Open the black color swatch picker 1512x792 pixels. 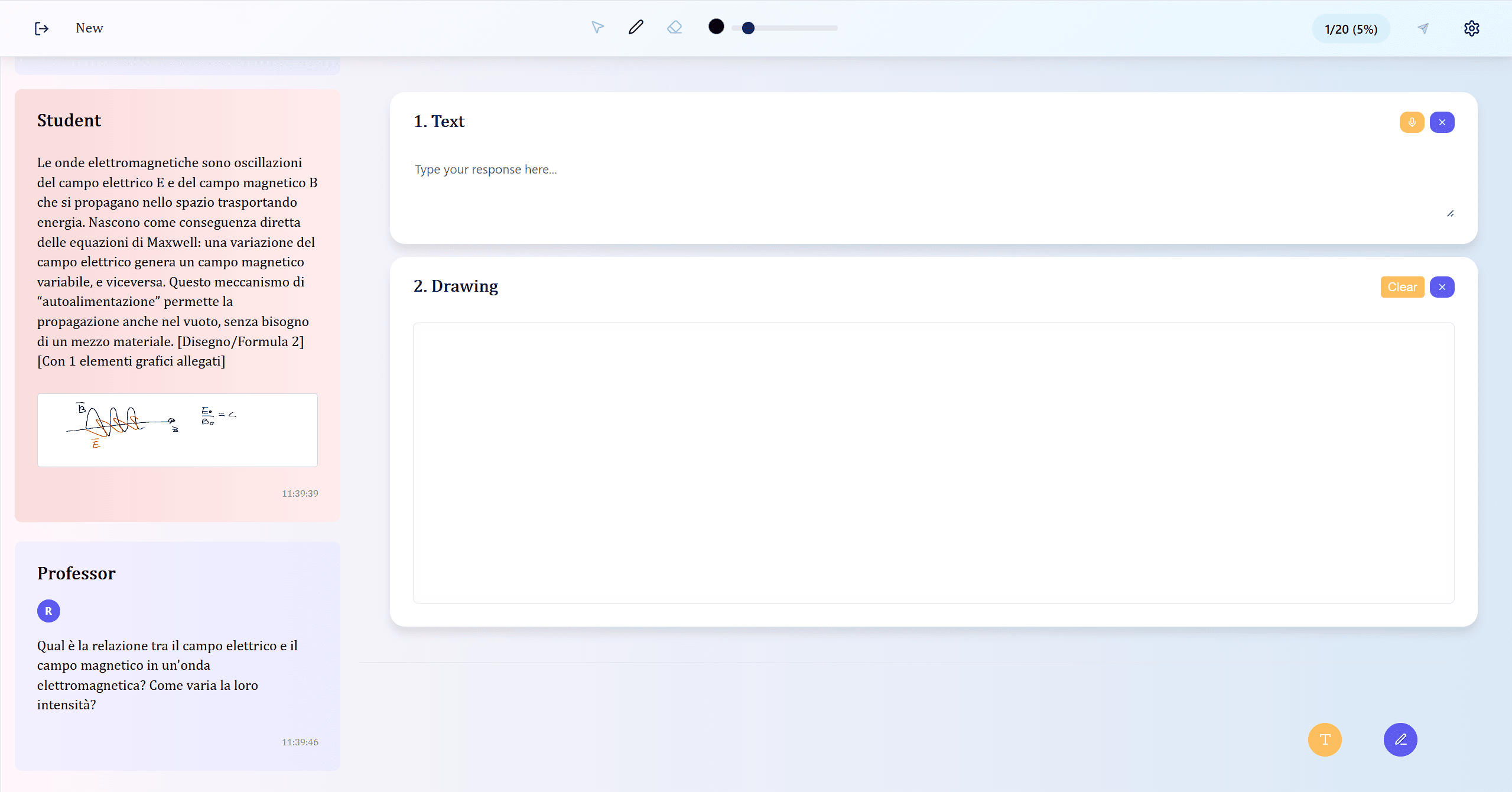[x=716, y=27]
